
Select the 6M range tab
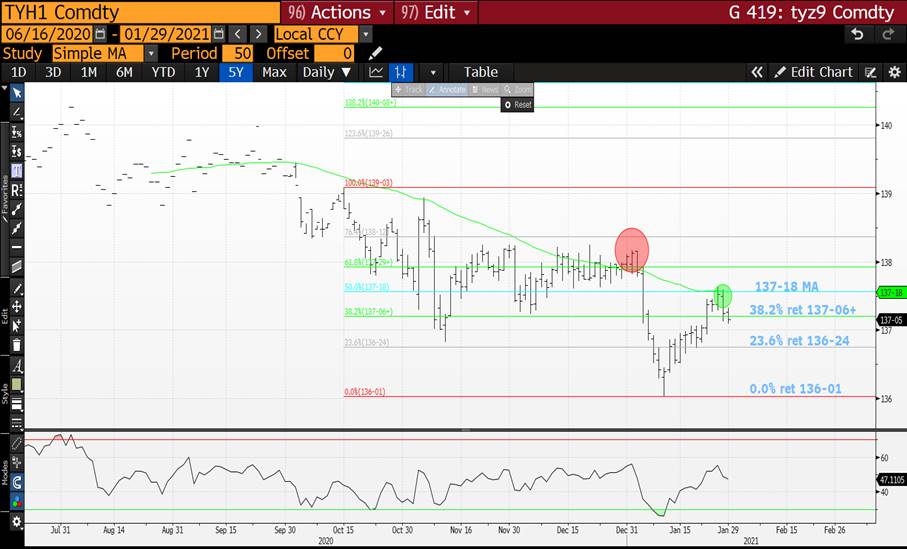pyautogui.click(x=124, y=72)
